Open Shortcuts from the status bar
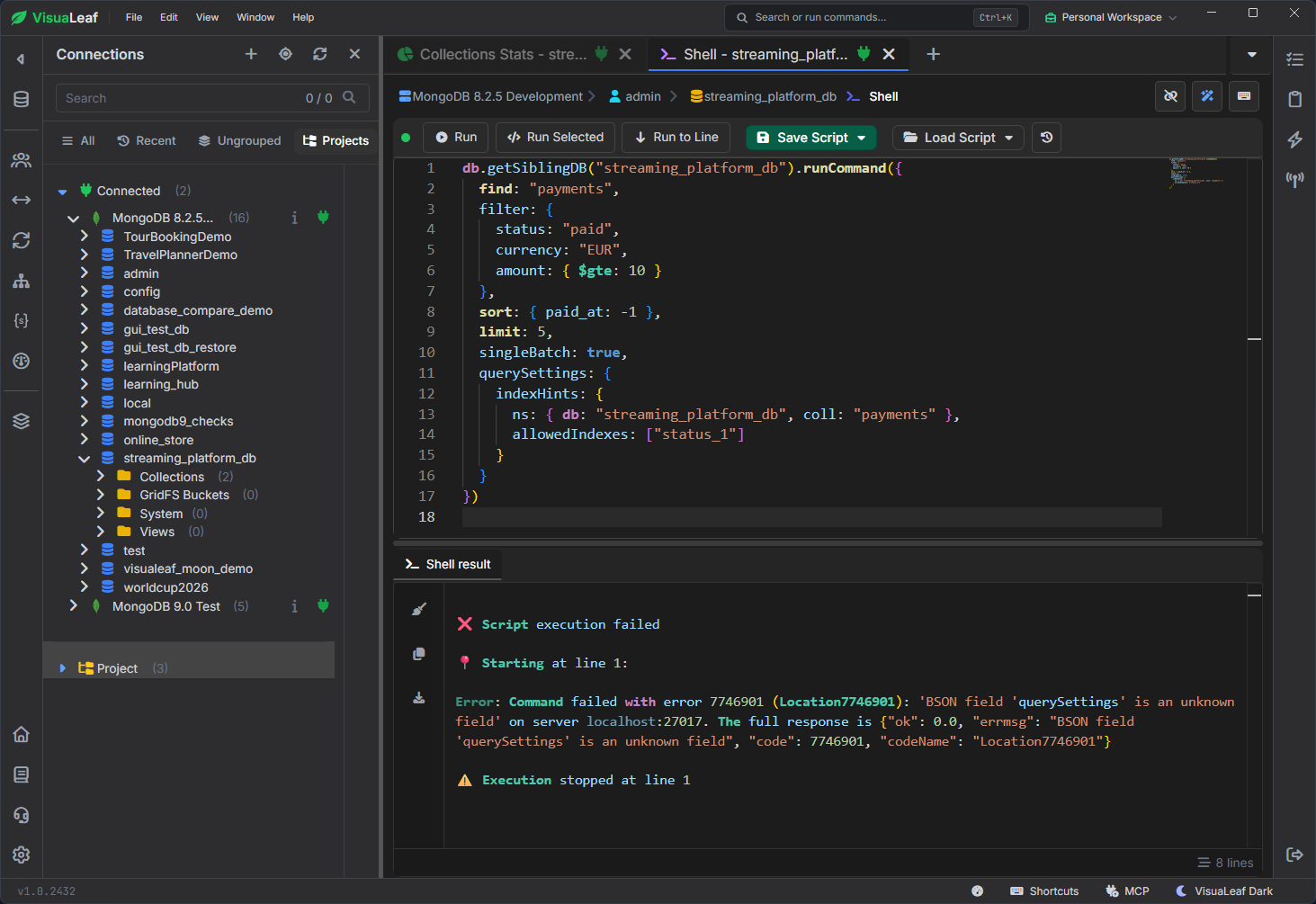The height and width of the screenshot is (904, 1316). point(1044,891)
